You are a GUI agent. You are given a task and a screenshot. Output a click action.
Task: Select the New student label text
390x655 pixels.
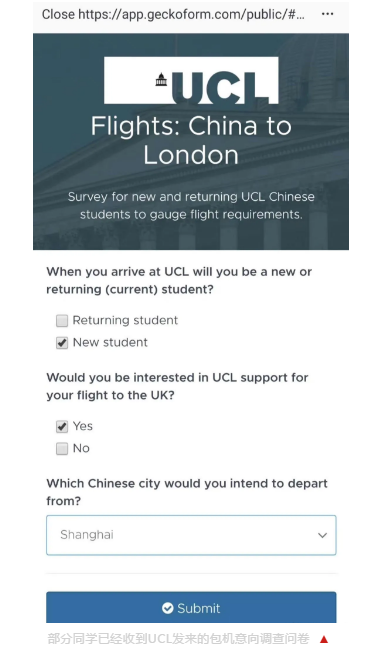point(110,343)
